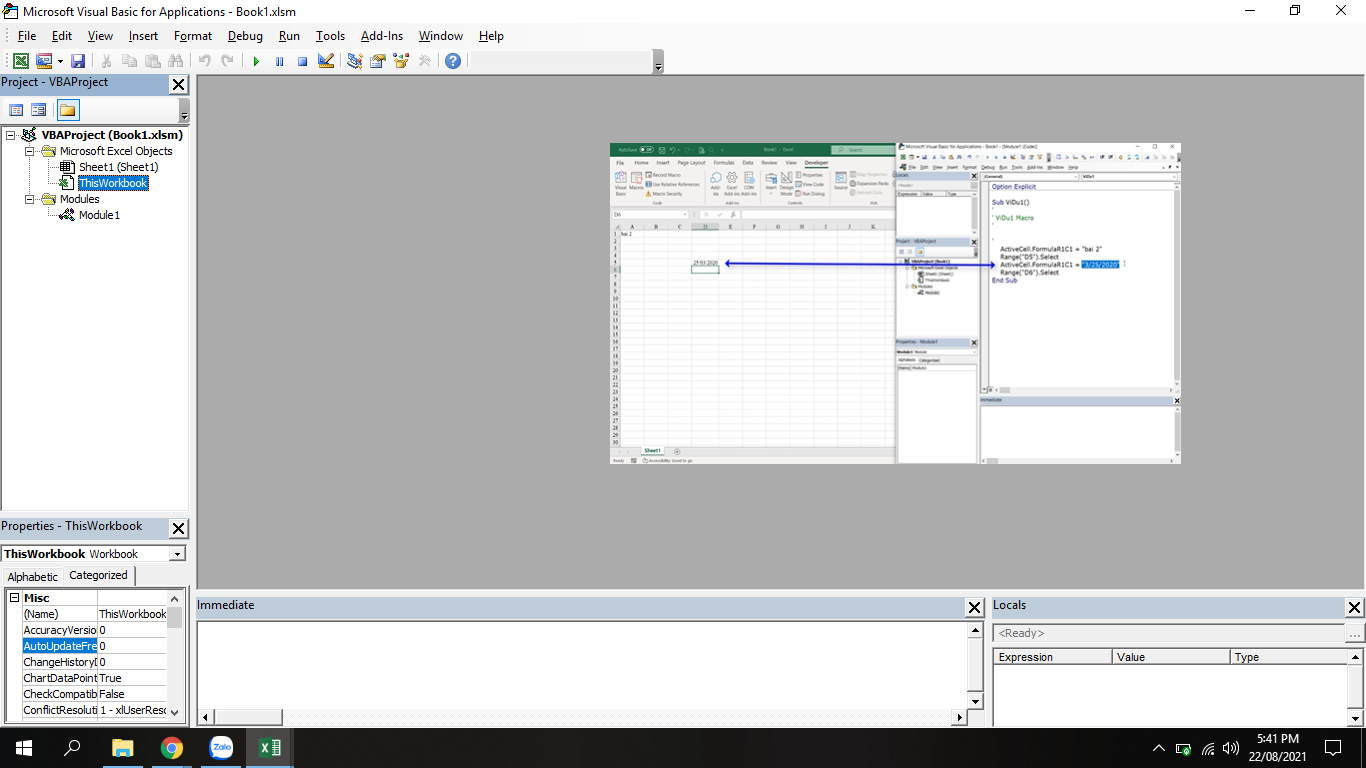Viewport: 1366px width, 768px height.
Task: Click the Break pause icon
Action: tap(279, 61)
